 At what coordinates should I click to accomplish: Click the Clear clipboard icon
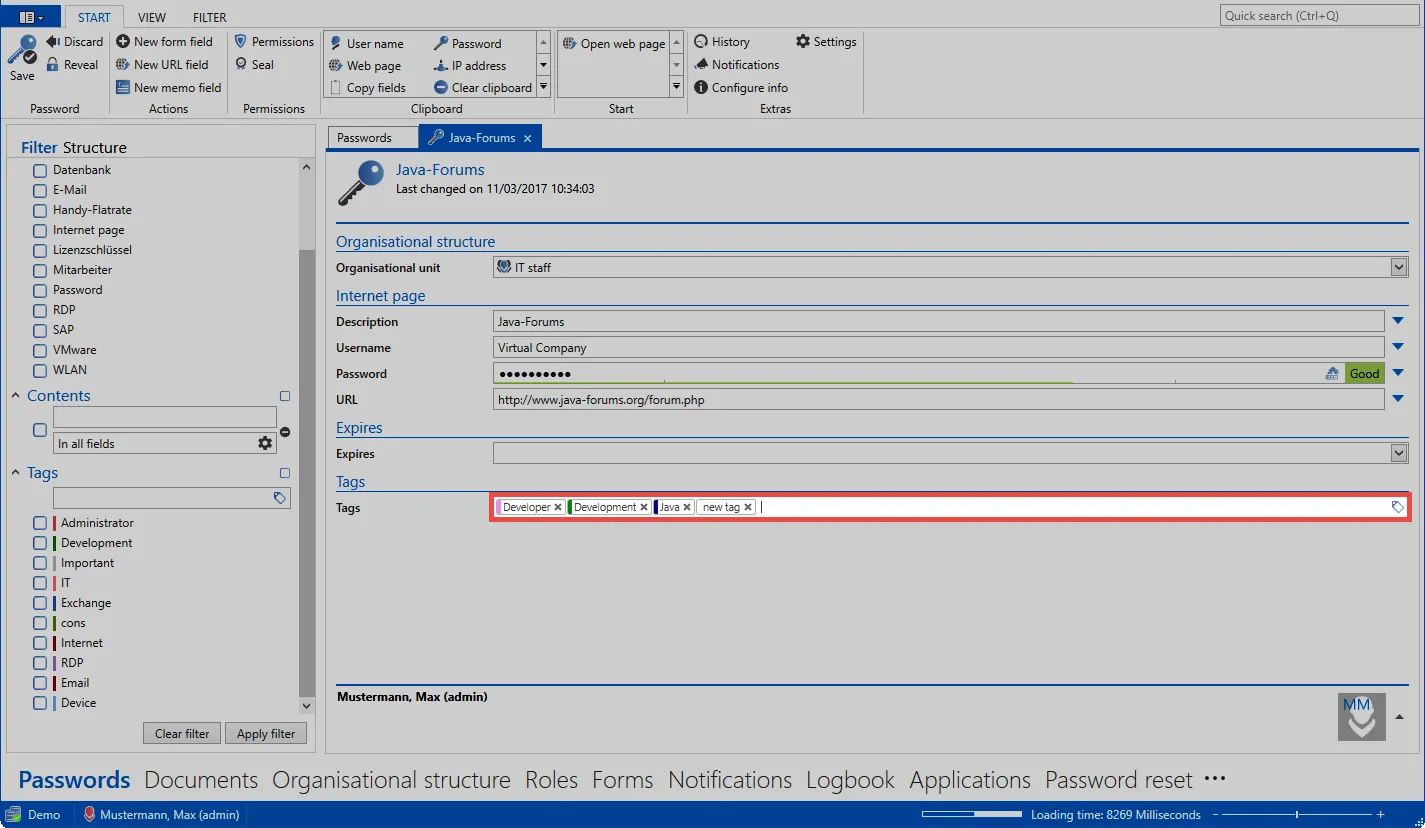tap(441, 88)
